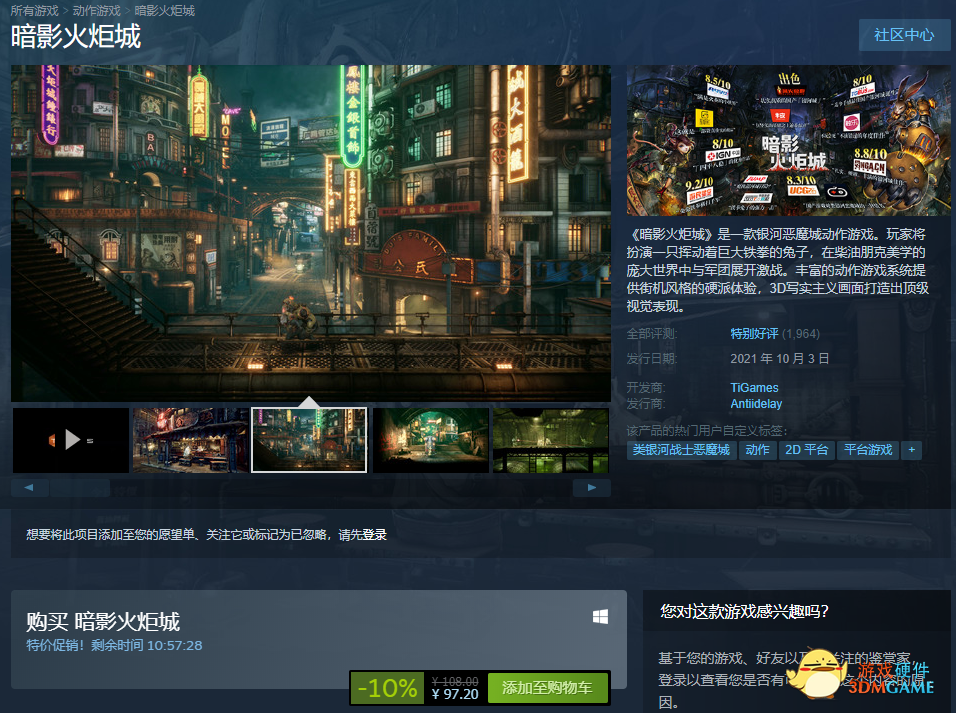Click the main city street screenshot
The height and width of the screenshot is (713, 956).
coord(311,233)
